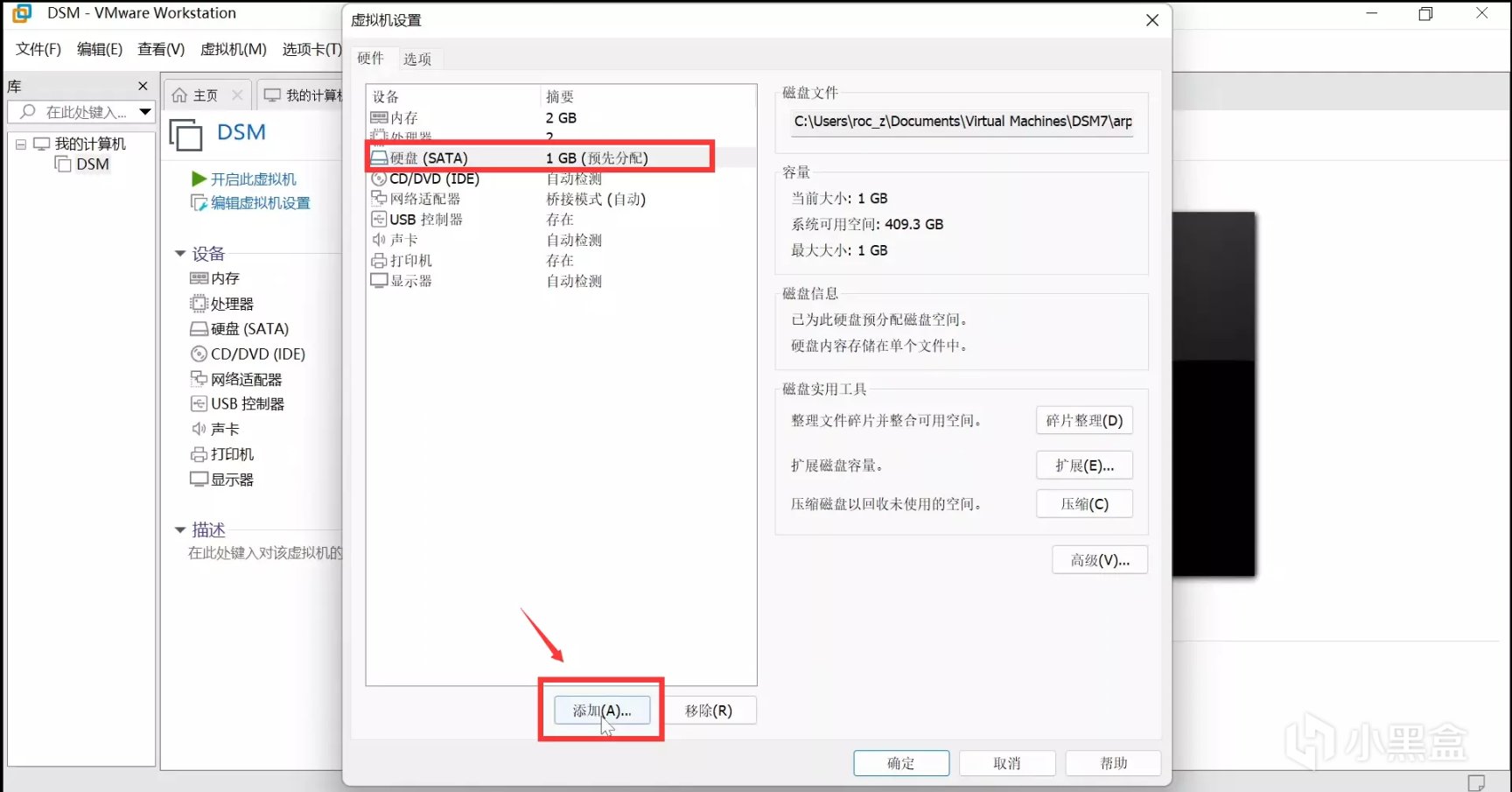Click the 自动检测 summary for 显示器 row

pyautogui.click(x=574, y=281)
